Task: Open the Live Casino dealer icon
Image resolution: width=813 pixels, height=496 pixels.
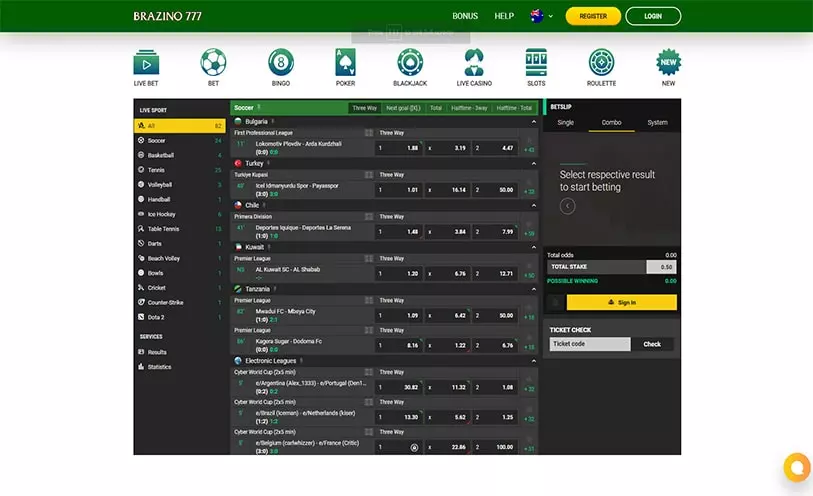Action: [474, 62]
